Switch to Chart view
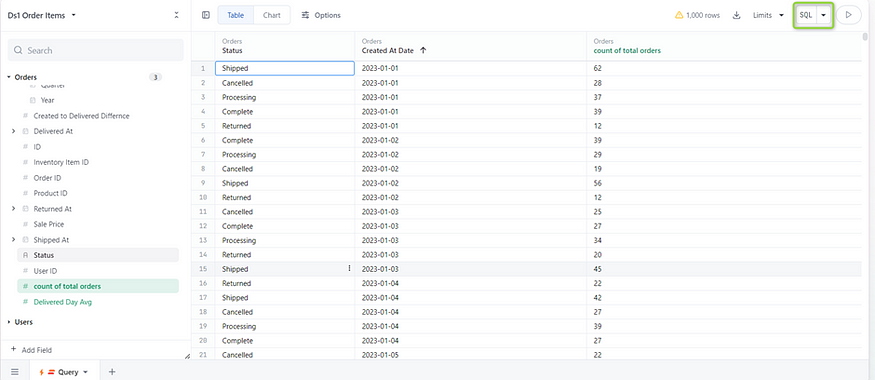The height and width of the screenshot is (380, 875). (x=272, y=15)
